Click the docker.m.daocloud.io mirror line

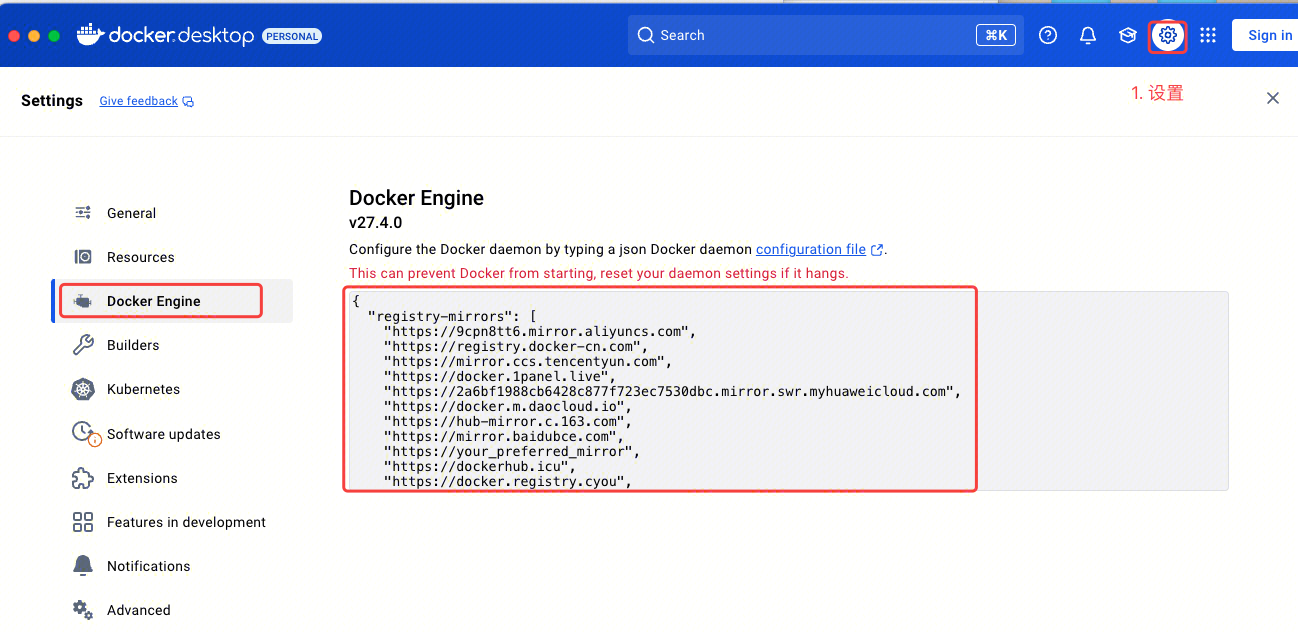pos(508,406)
